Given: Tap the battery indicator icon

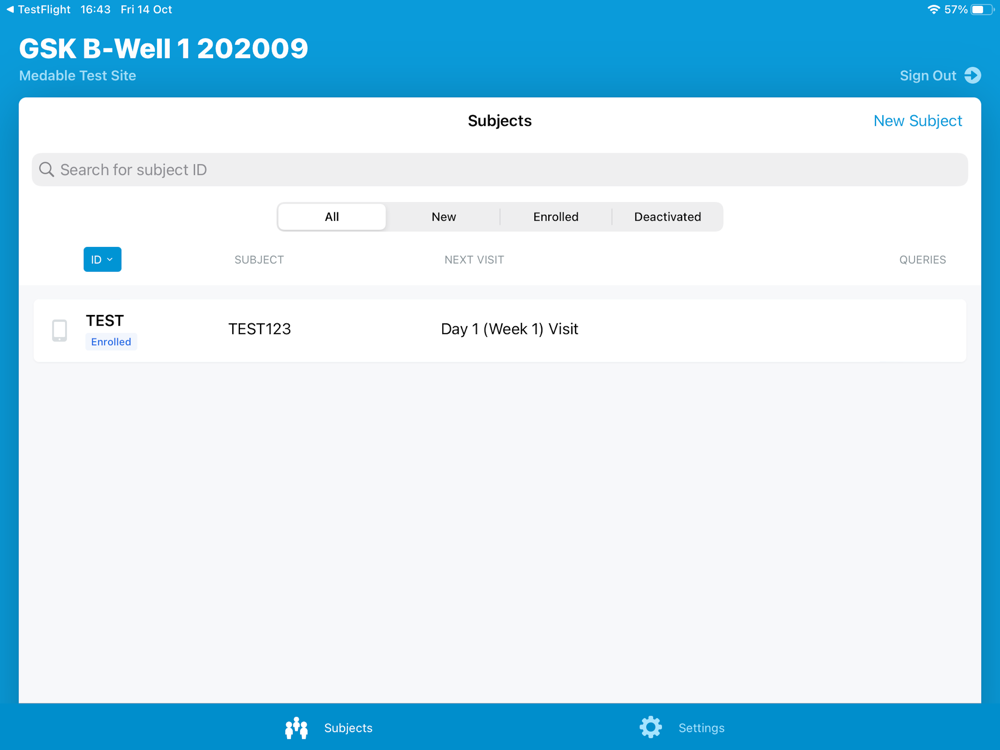Looking at the screenshot, I should click(982, 10).
